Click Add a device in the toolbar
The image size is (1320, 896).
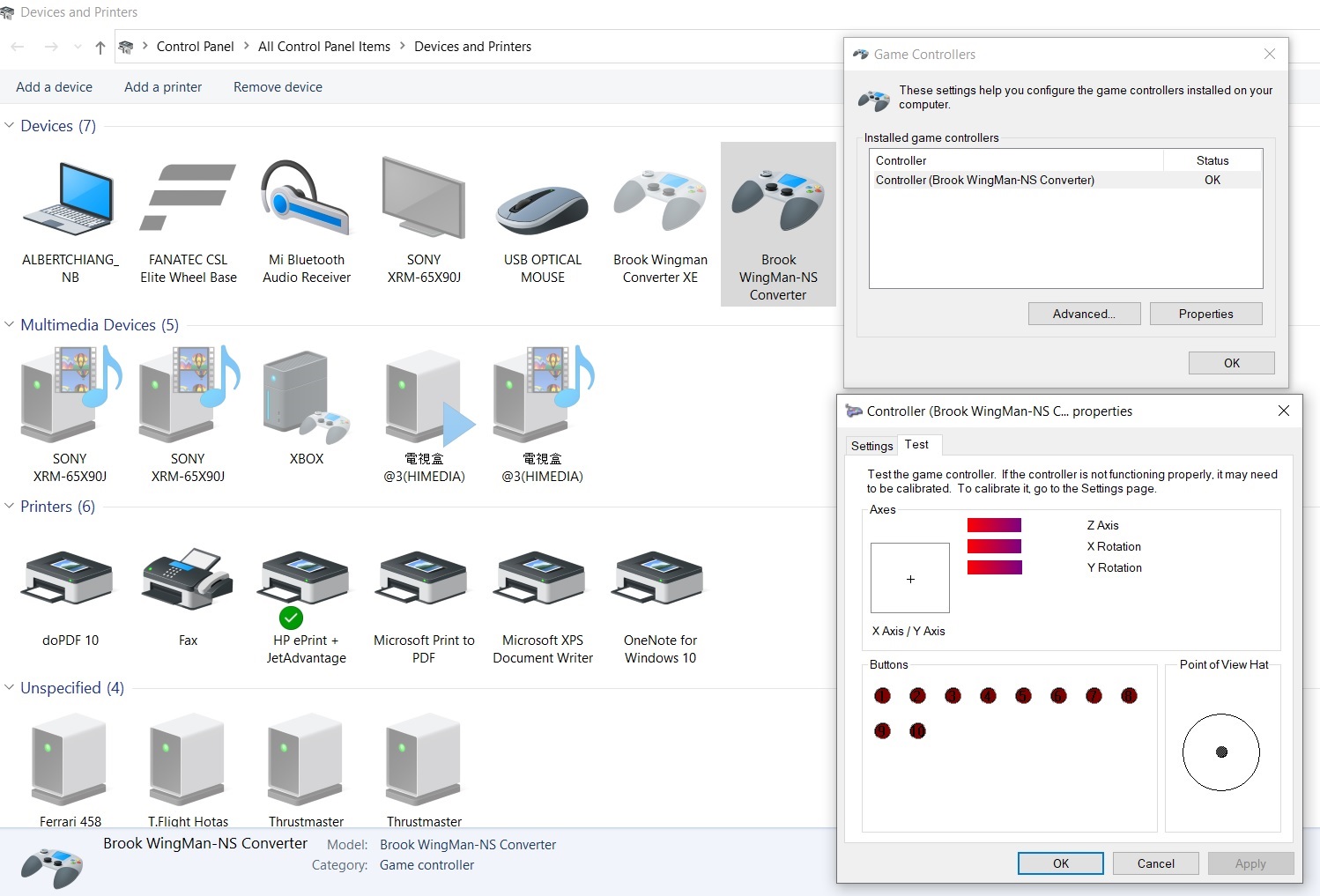click(x=54, y=87)
